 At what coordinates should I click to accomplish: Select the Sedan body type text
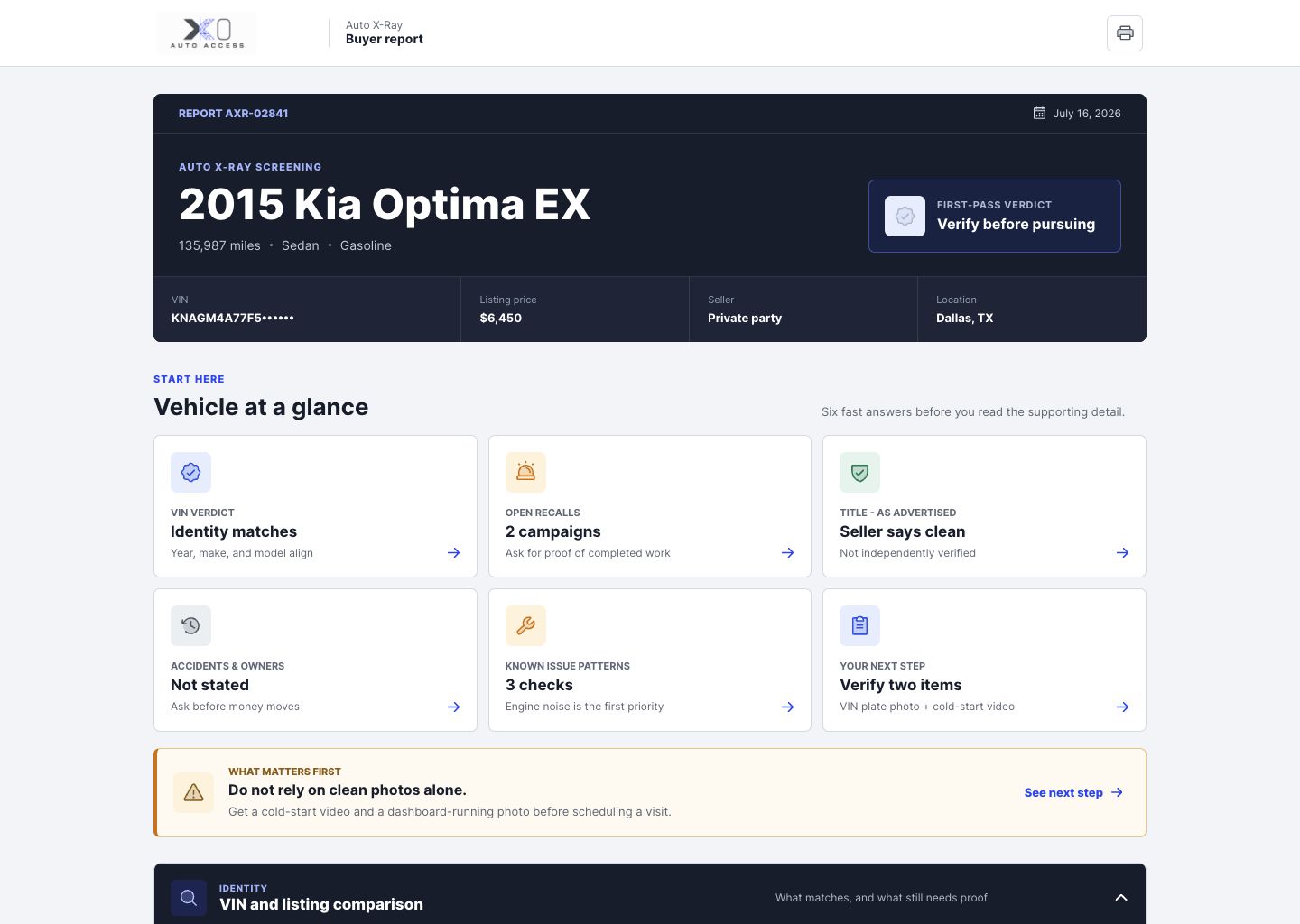pos(301,245)
